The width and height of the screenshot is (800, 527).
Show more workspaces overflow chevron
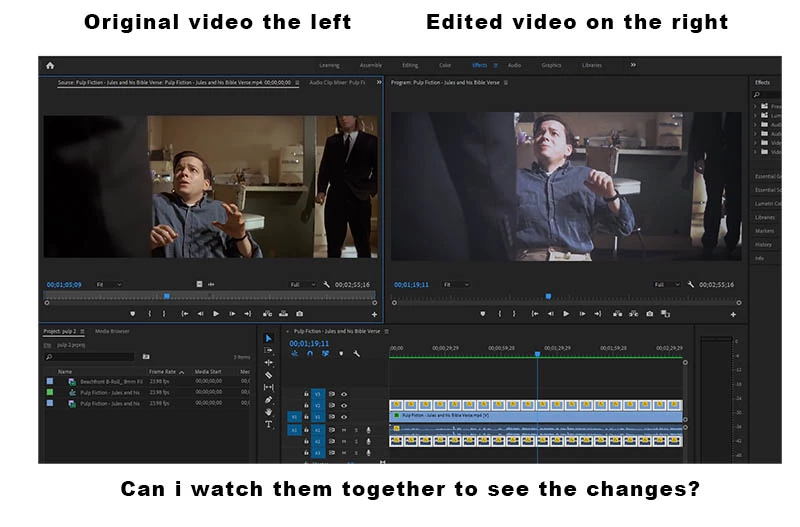pos(633,65)
